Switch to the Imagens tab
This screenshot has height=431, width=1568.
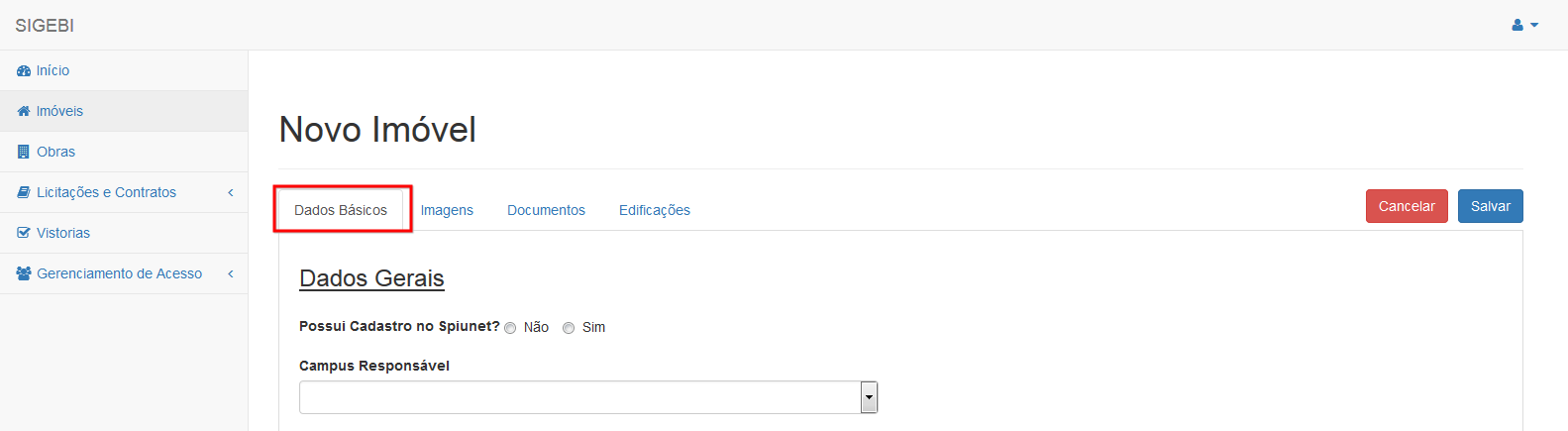pyautogui.click(x=447, y=210)
